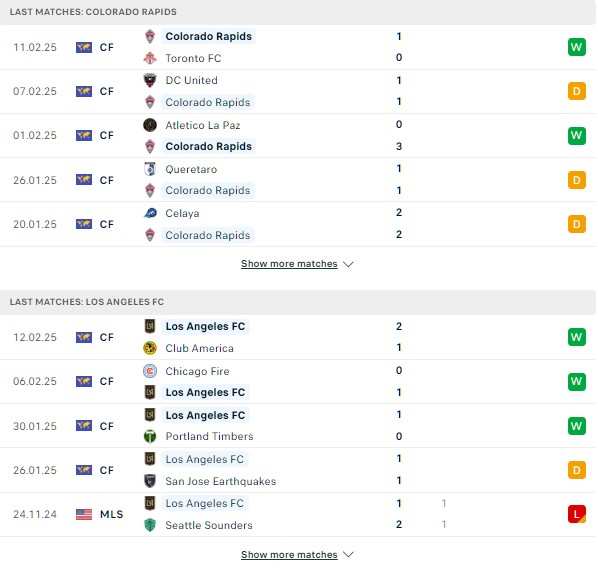Click the D badge for Celaya match
Screen dimensions: 598x575
pos(577,224)
